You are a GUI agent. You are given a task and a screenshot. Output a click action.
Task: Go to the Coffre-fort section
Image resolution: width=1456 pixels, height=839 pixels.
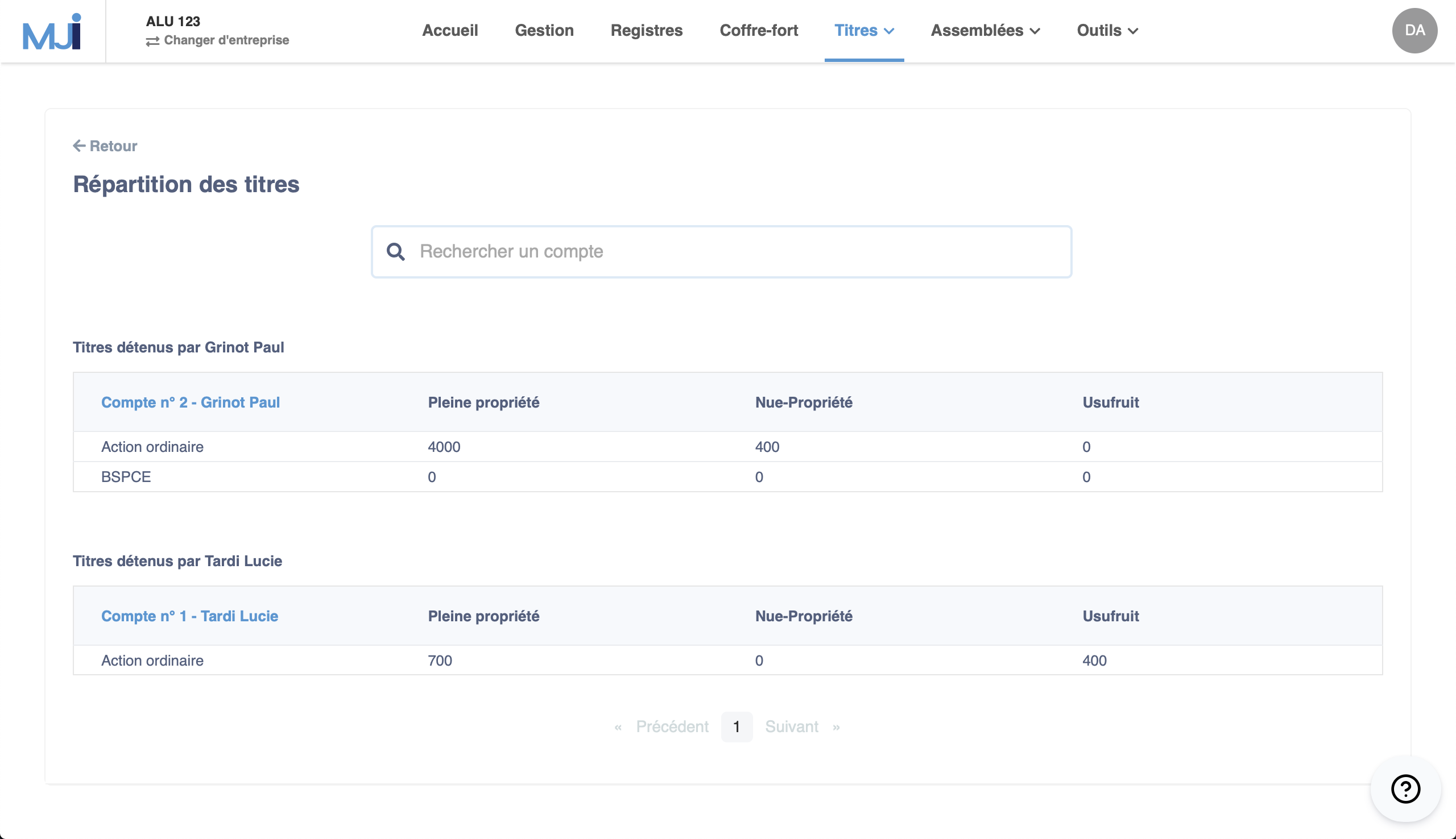[758, 30]
